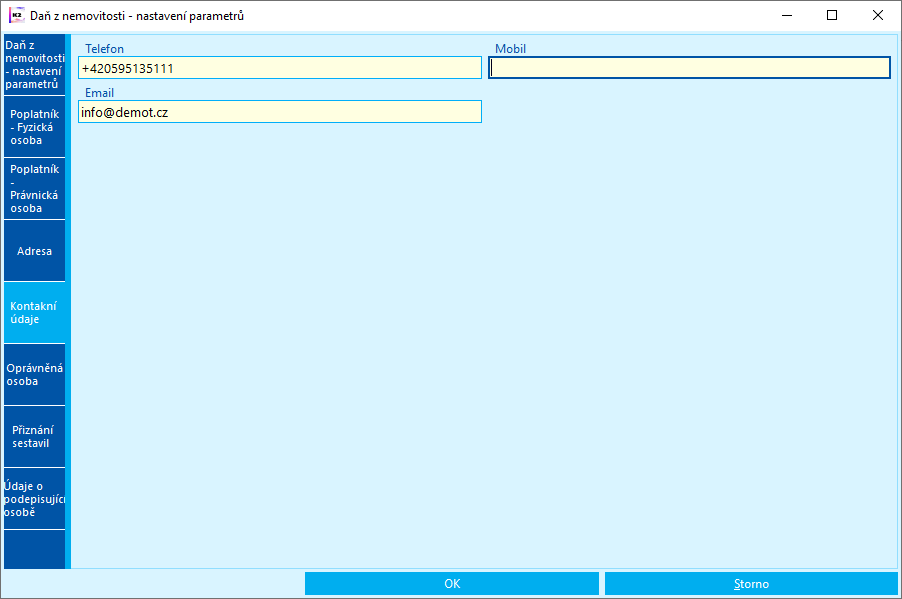Click the Telefon label text

coord(104,49)
